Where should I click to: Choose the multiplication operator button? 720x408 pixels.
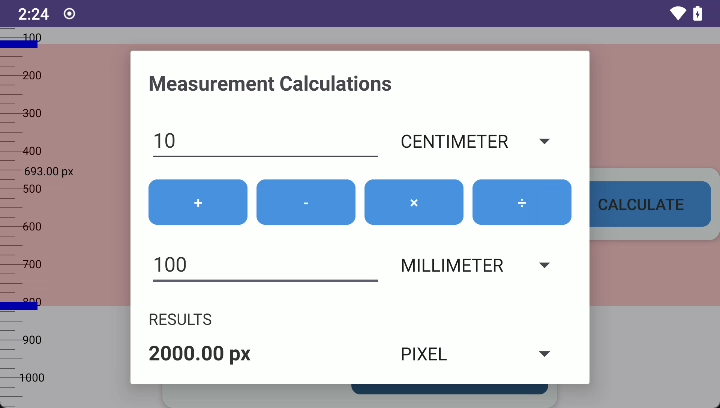414,202
